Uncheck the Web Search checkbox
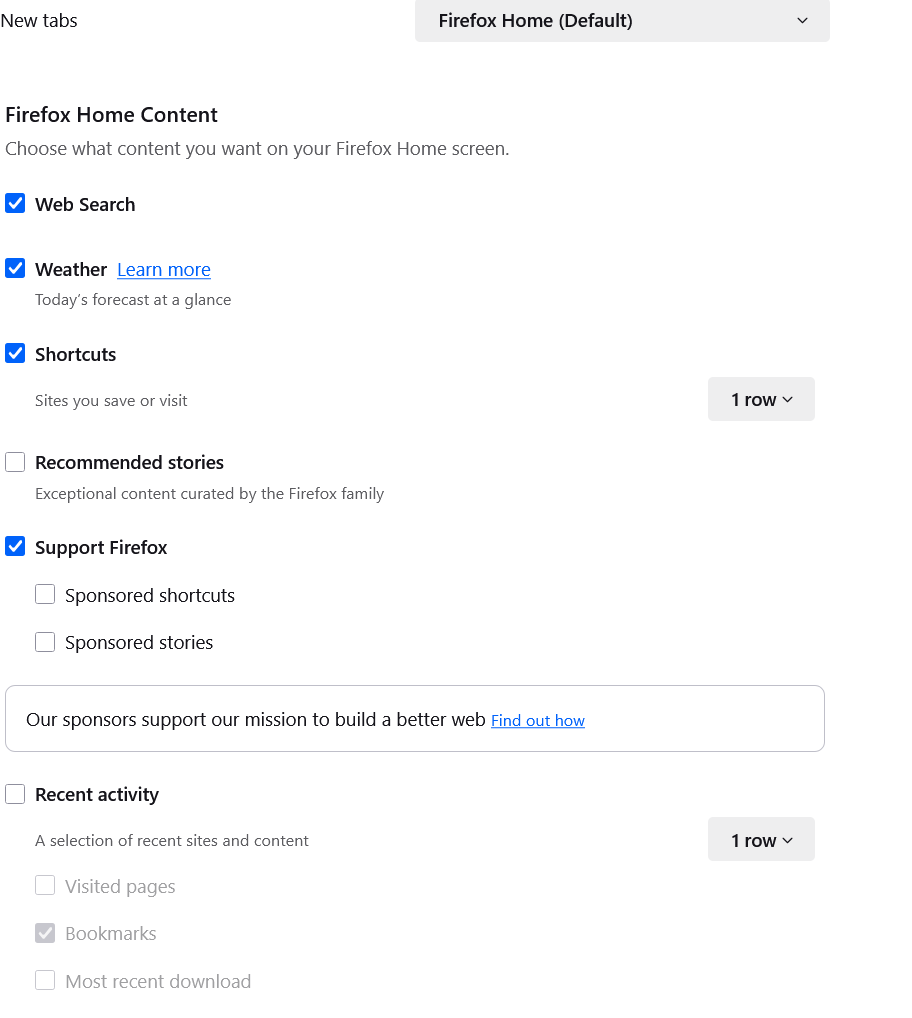The image size is (912, 1018). 15,204
